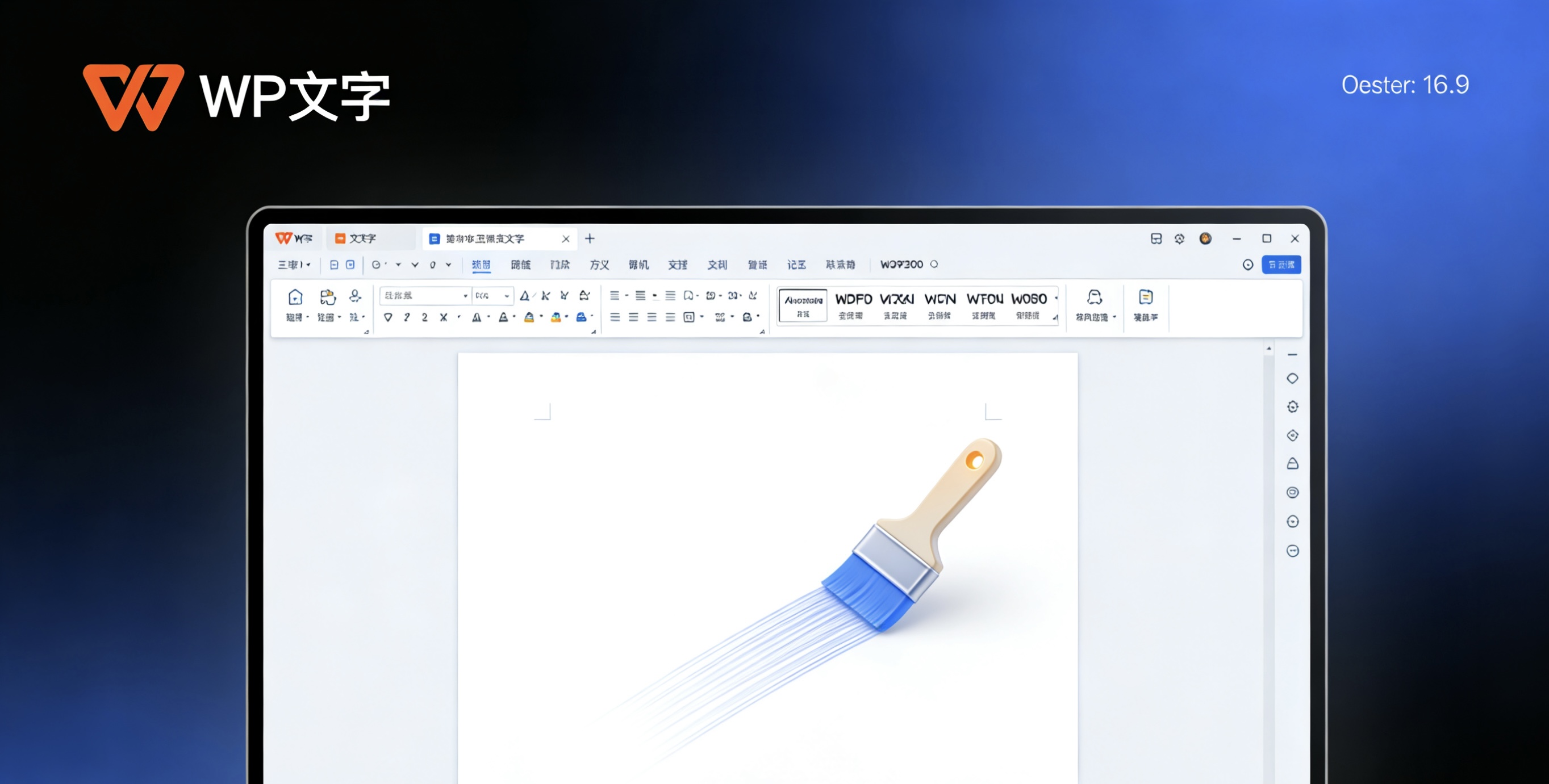Screen dimensions: 1549x784
Task: Click the house-shaped icon in the ribbon
Action: pos(295,297)
